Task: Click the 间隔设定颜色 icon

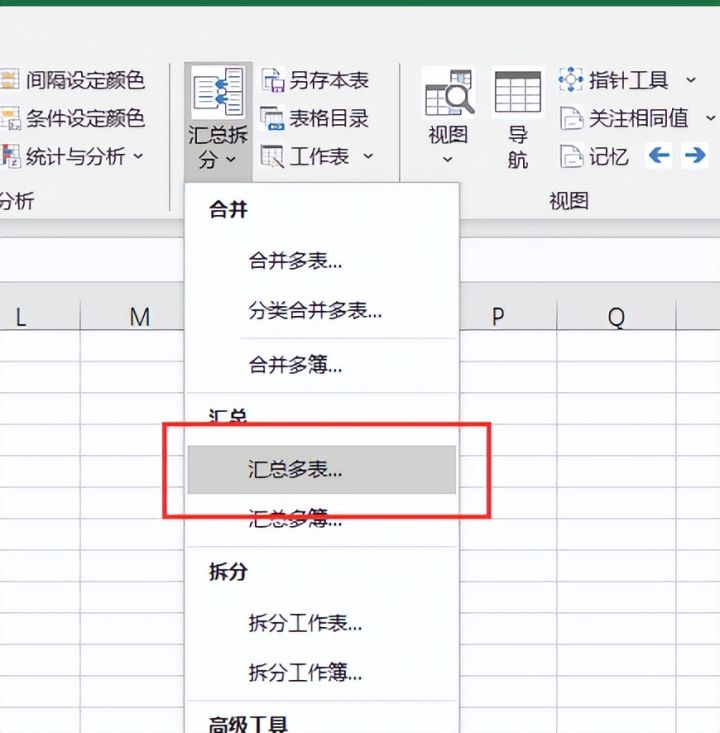Action: [x=9, y=80]
